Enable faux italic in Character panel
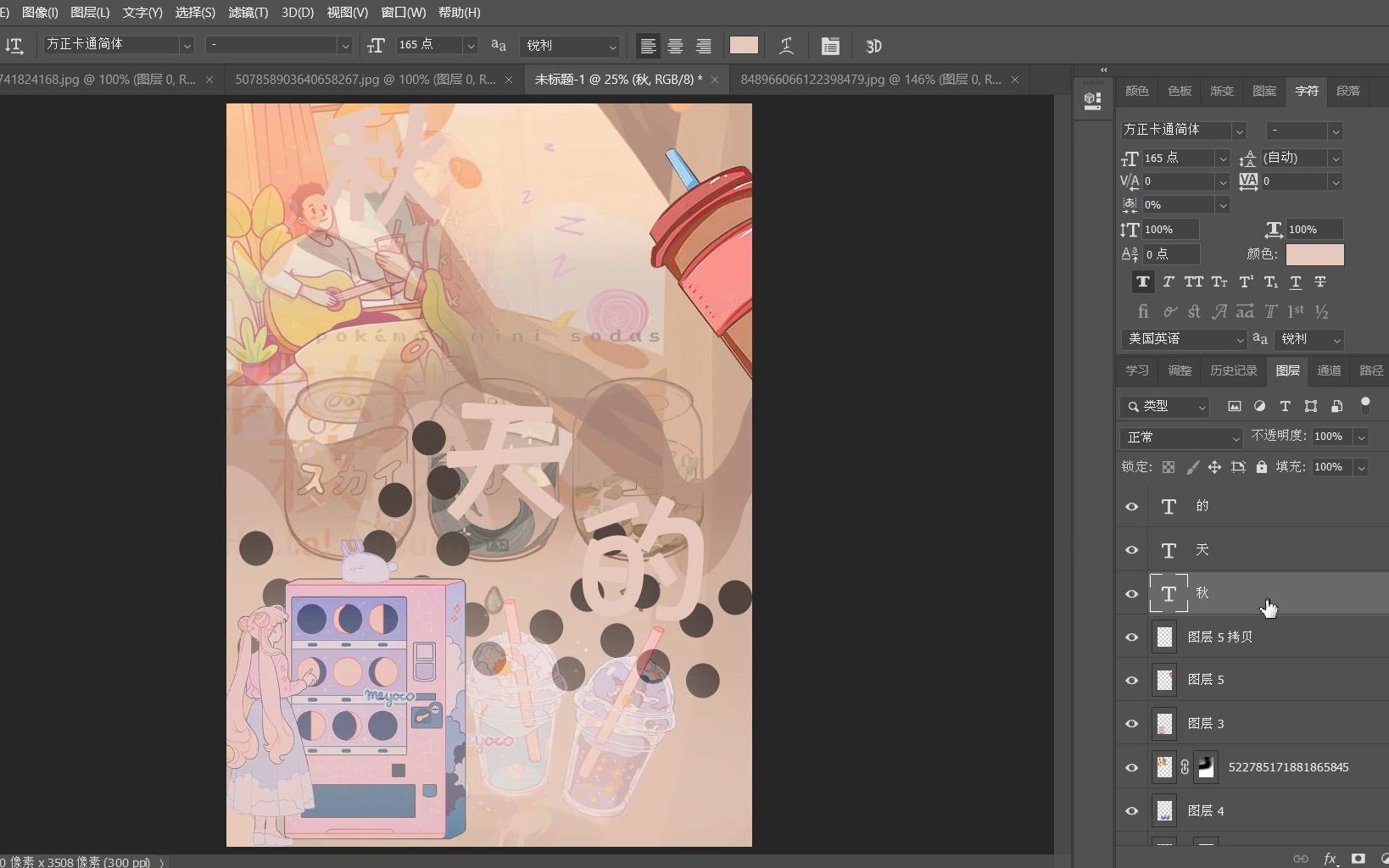This screenshot has height=868, width=1389. point(1169,281)
